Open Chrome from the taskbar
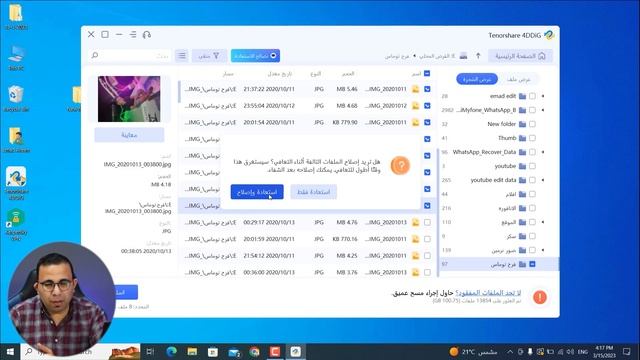640x360 pixels. click(254, 351)
